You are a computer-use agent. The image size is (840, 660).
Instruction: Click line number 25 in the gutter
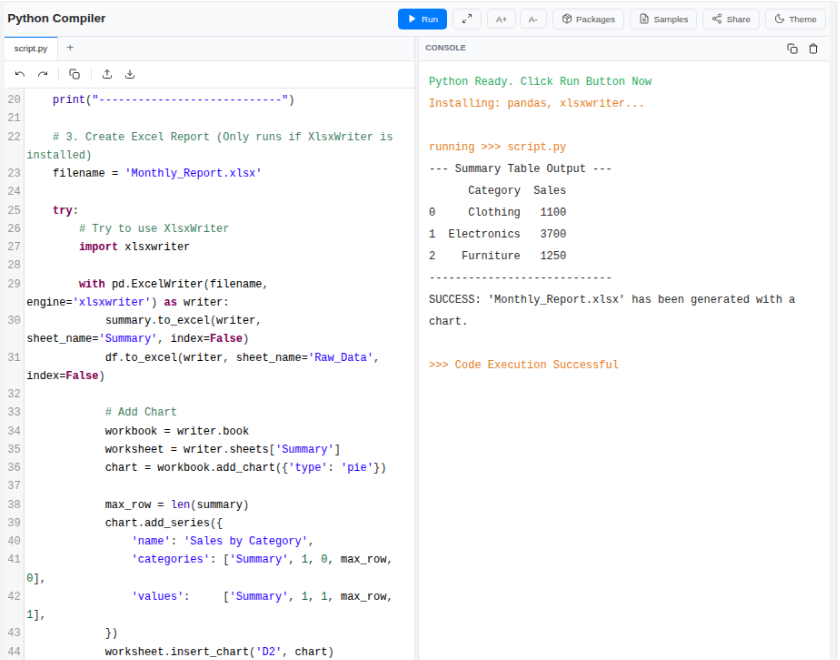coord(14,210)
